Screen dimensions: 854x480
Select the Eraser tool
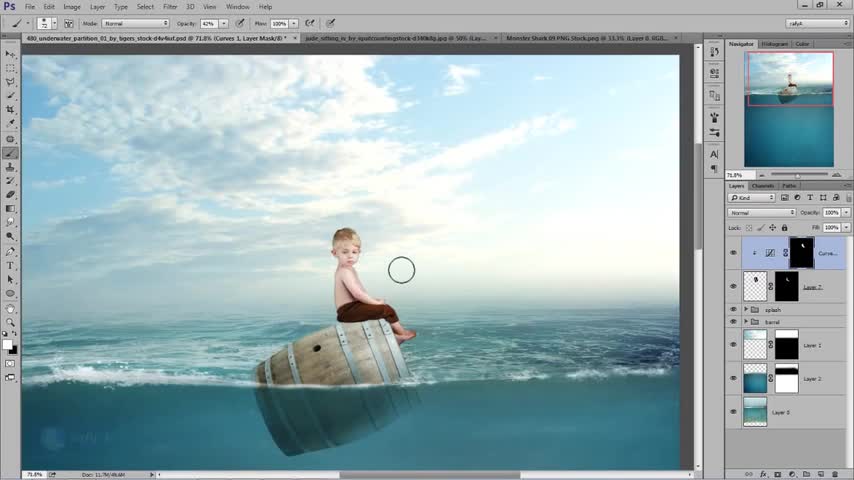(x=10, y=195)
